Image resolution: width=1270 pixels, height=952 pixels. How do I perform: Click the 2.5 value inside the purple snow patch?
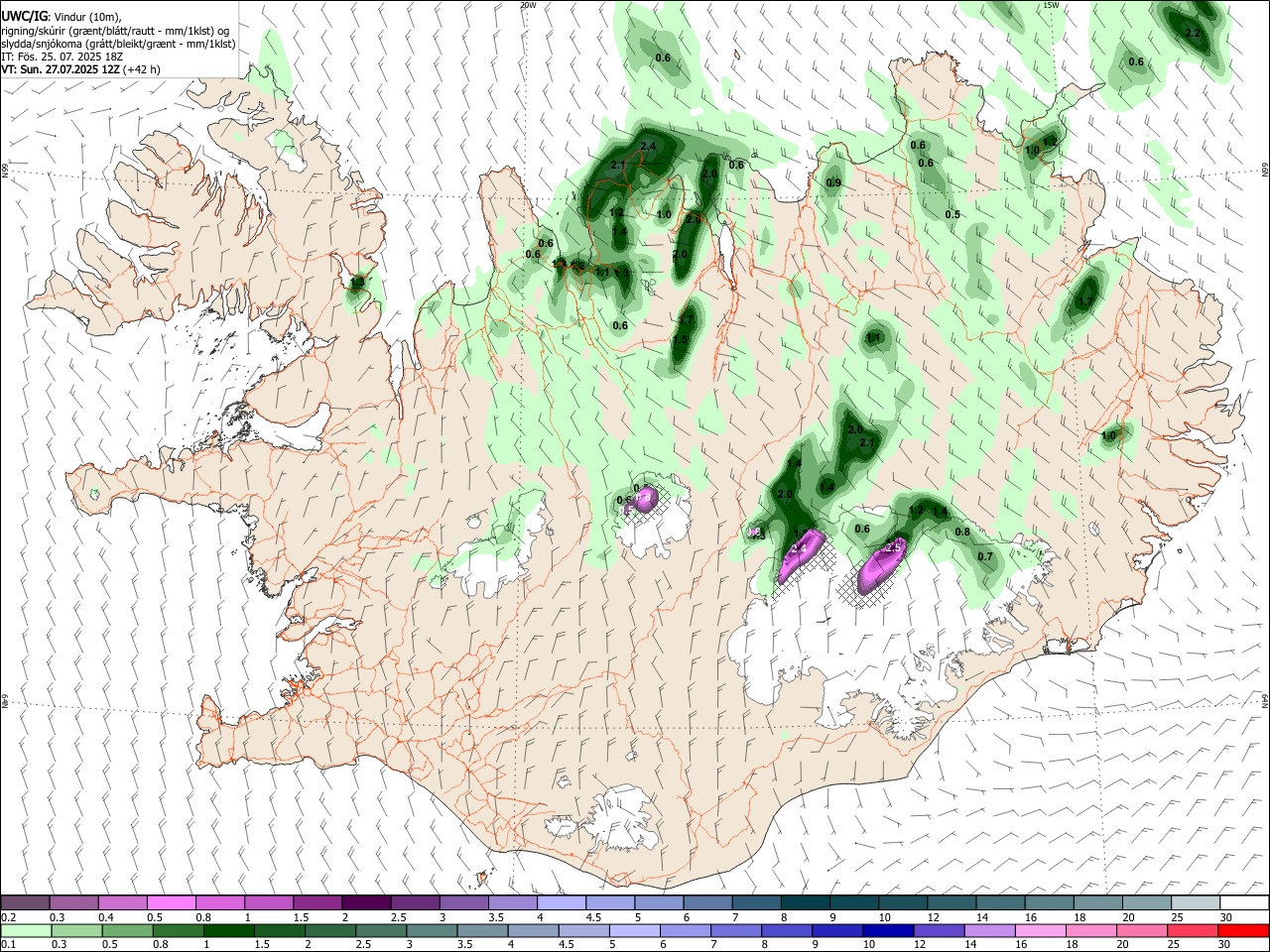[893, 547]
